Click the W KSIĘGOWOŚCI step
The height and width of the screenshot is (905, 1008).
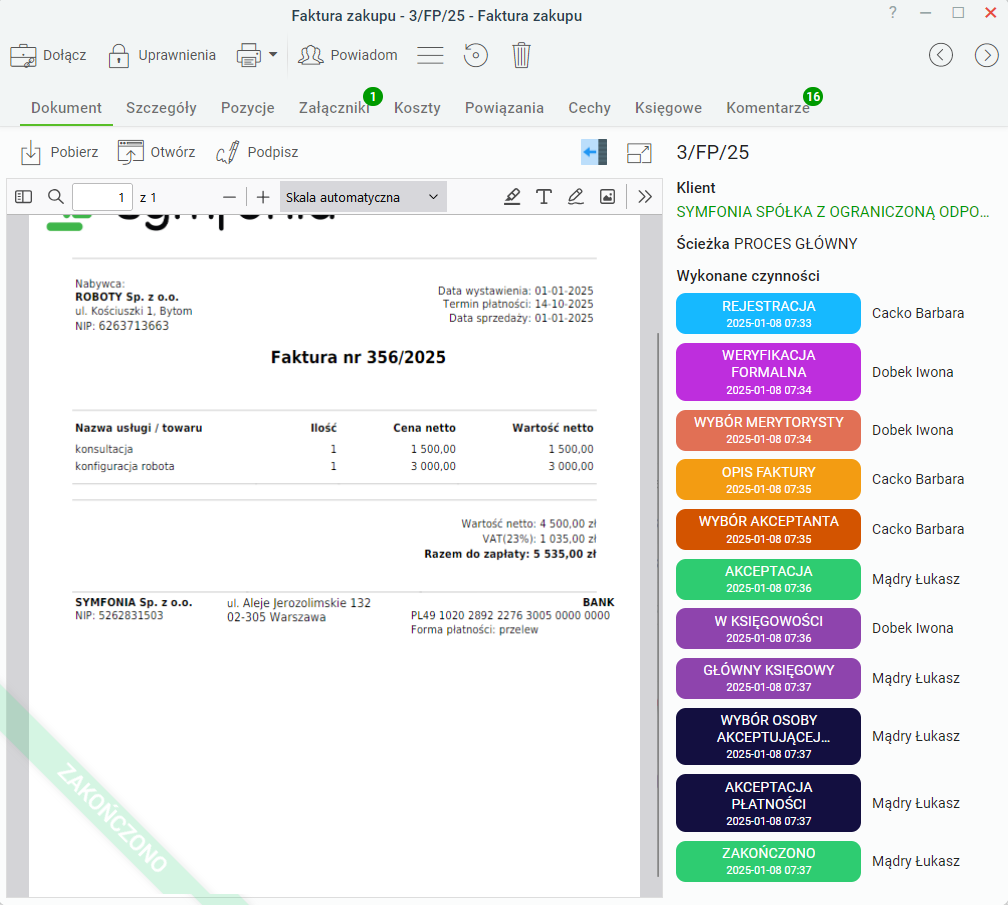pyautogui.click(x=768, y=629)
